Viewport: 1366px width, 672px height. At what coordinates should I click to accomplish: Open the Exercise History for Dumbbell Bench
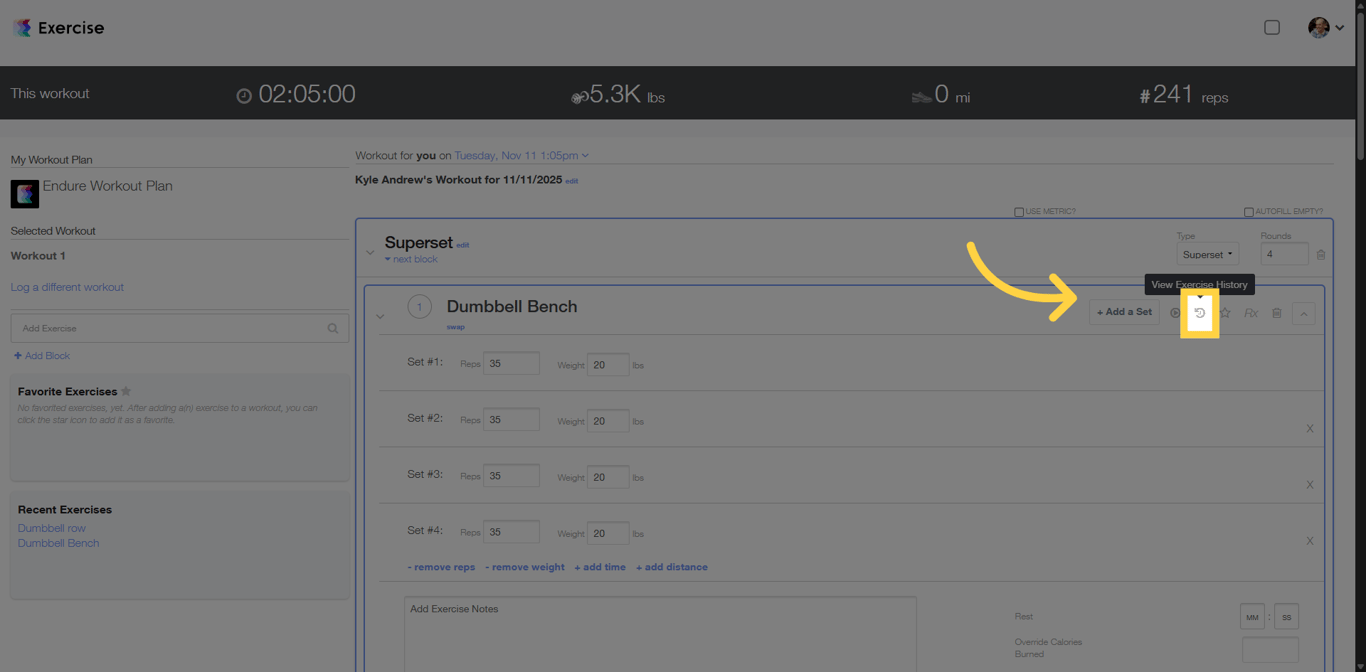(1199, 313)
